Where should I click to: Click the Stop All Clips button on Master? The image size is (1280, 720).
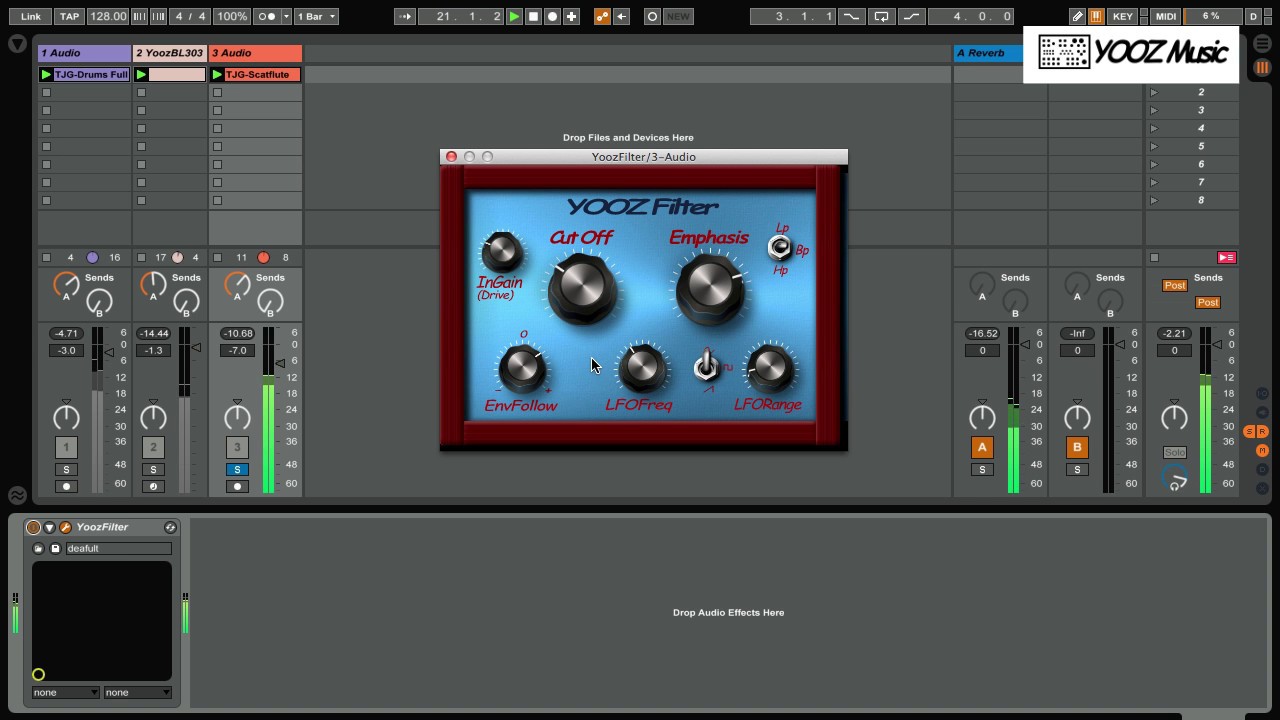1154,258
